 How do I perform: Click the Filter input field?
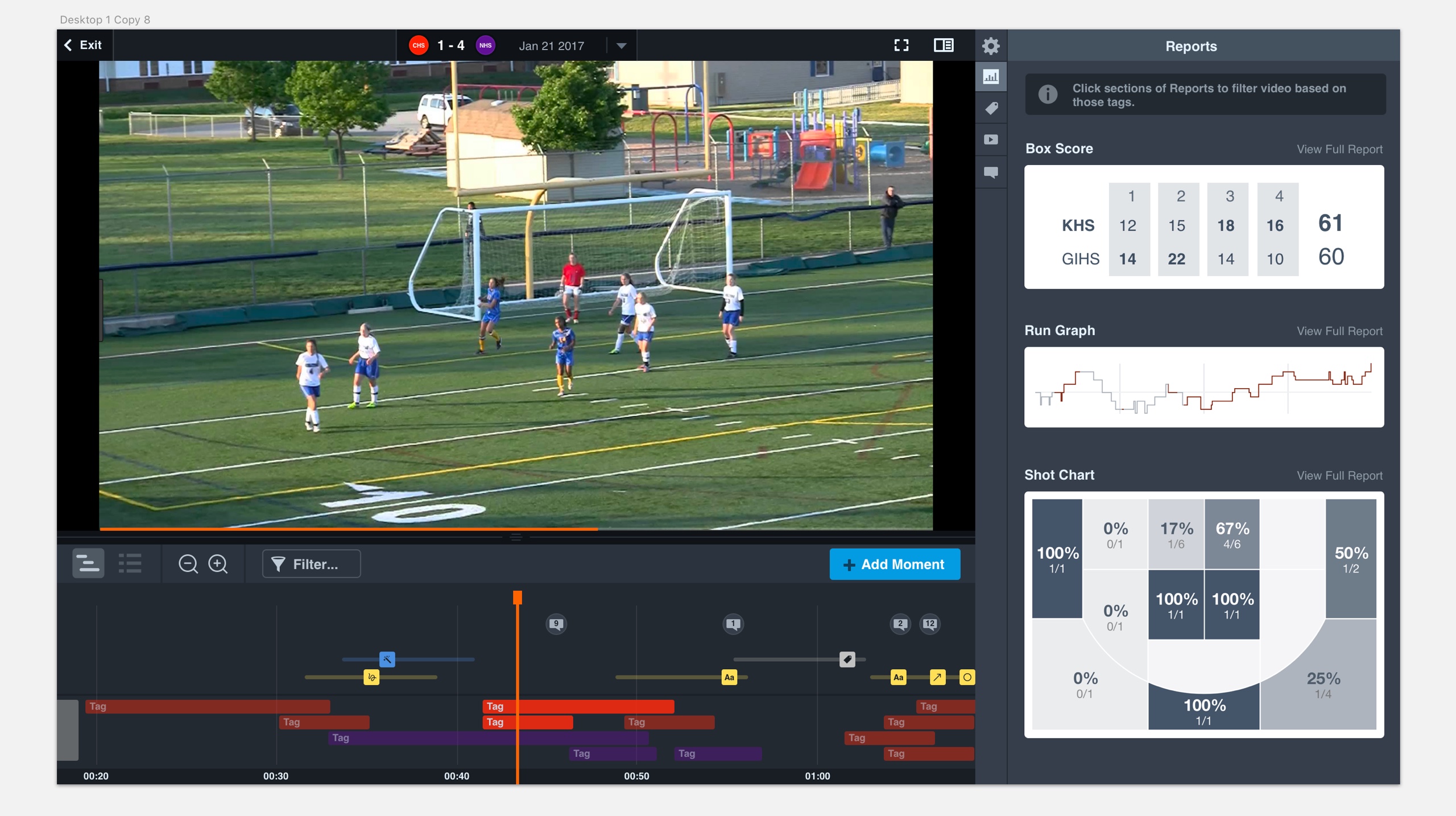point(311,564)
